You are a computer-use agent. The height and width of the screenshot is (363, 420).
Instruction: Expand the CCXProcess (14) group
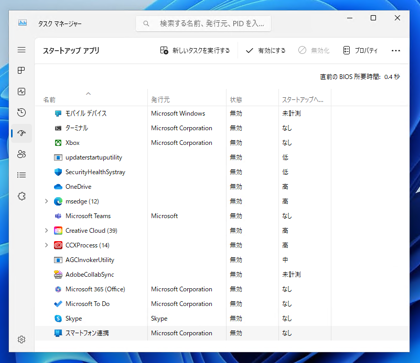click(x=46, y=245)
